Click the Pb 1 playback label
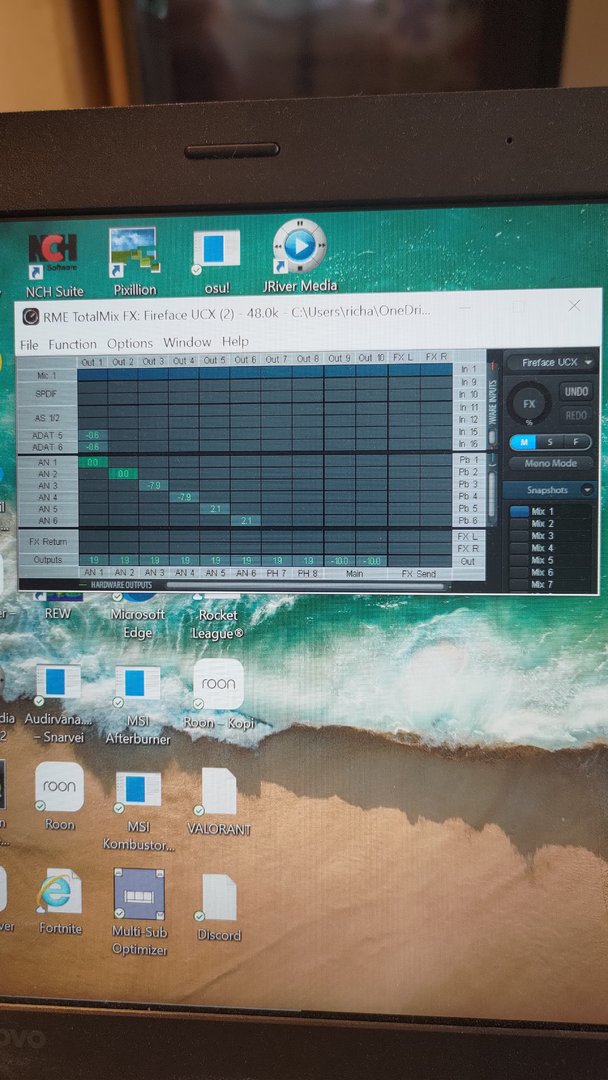The height and width of the screenshot is (1080, 608). pyautogui.click(x=468, y=459)
